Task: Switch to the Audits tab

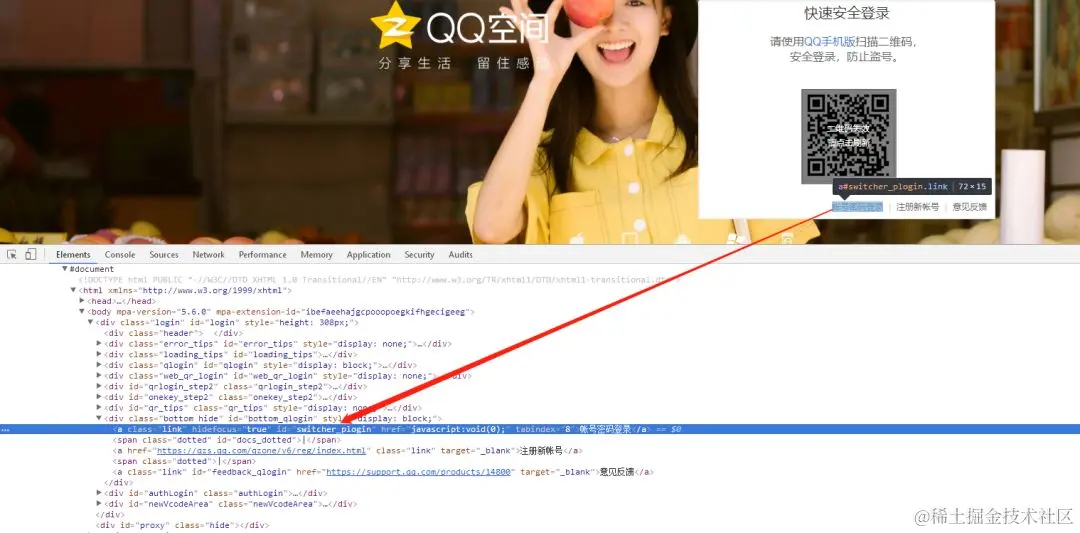Action: pos(460,254)
